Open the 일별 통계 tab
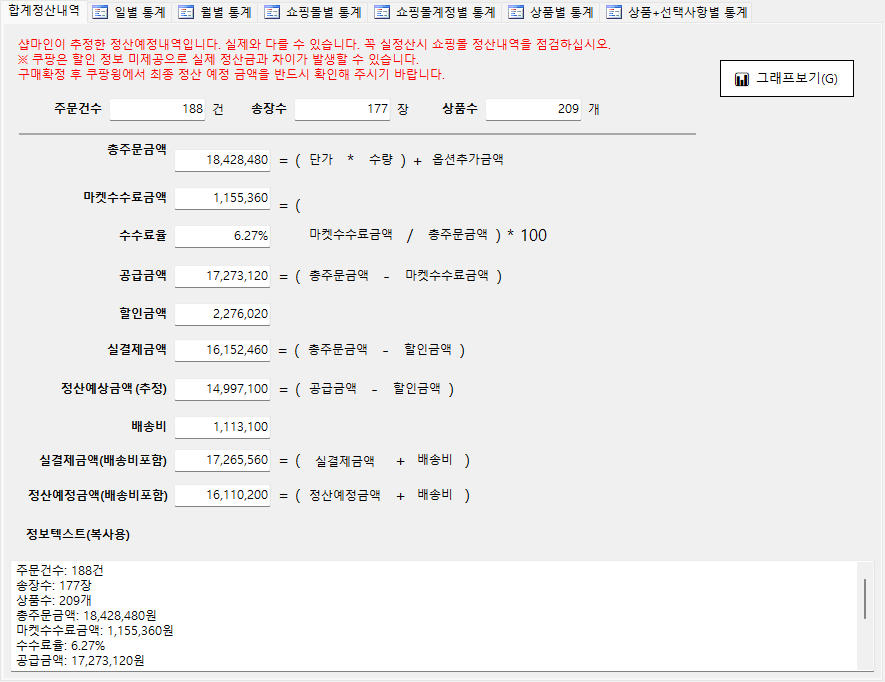Screen dimensions: 885x682 (x=128, y=13)
